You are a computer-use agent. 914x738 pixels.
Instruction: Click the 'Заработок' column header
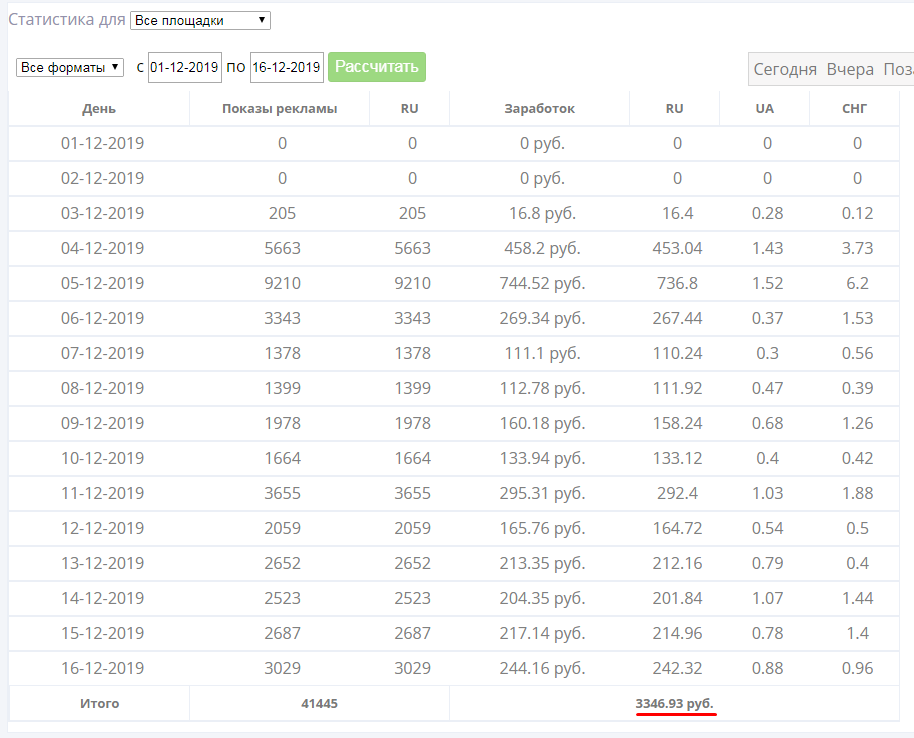point(540,108)
